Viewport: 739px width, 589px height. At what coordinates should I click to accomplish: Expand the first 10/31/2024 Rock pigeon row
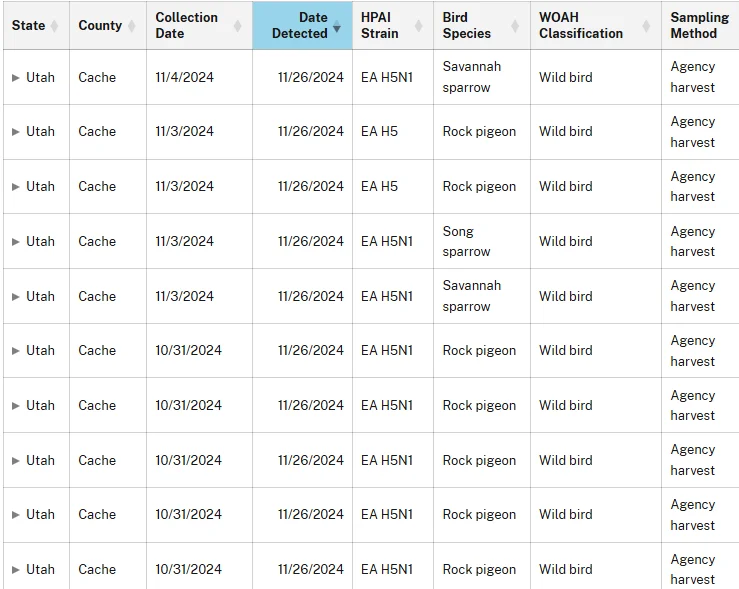click(x=16, y=351)
